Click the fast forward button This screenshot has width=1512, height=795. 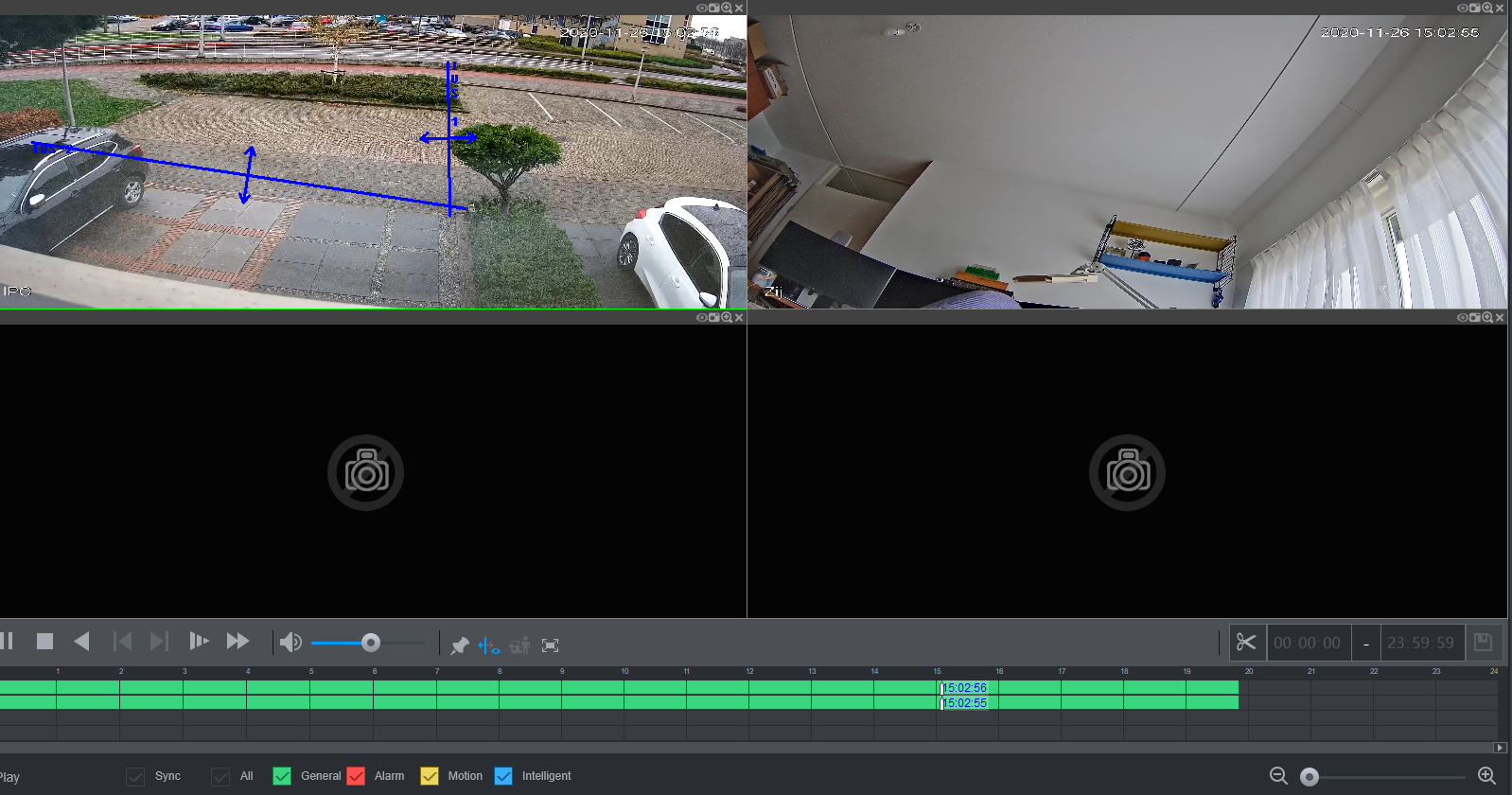[237, 642]
